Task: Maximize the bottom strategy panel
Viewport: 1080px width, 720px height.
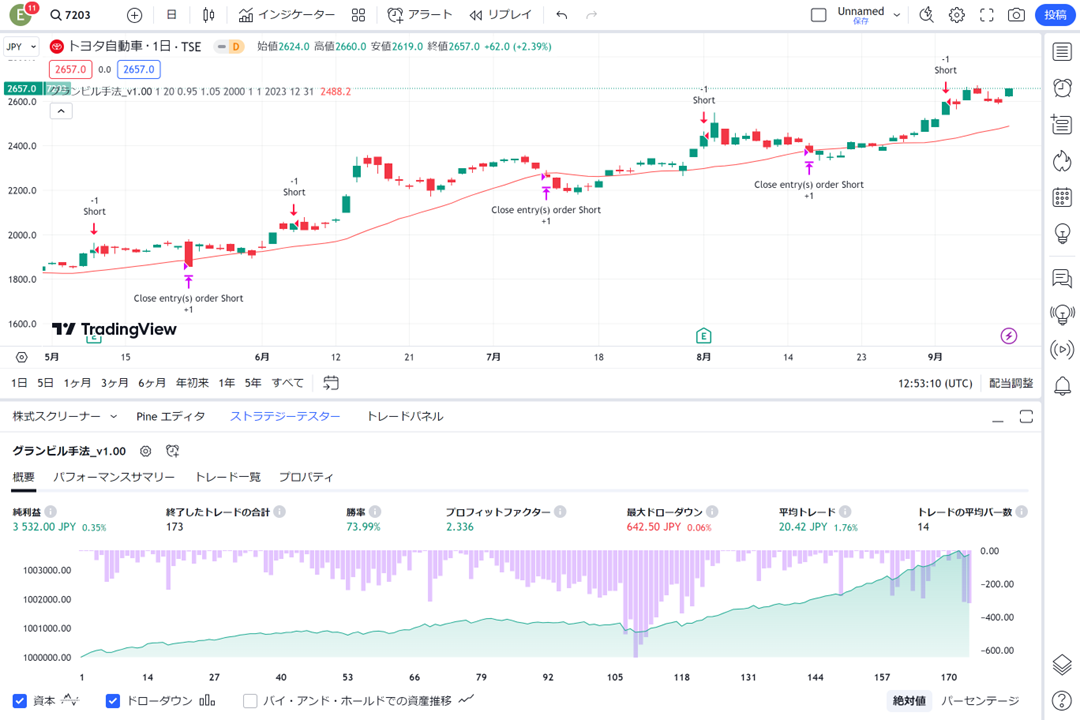Action: point(1026,417)
